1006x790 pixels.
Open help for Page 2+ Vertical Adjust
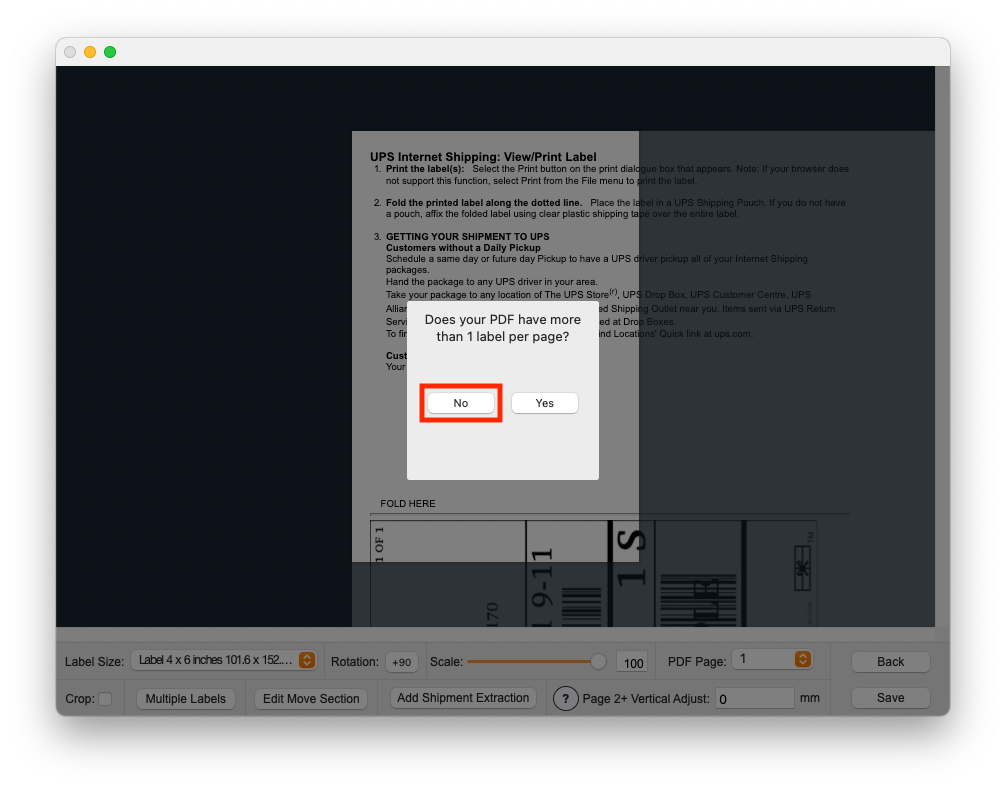(x=565, y=699)
